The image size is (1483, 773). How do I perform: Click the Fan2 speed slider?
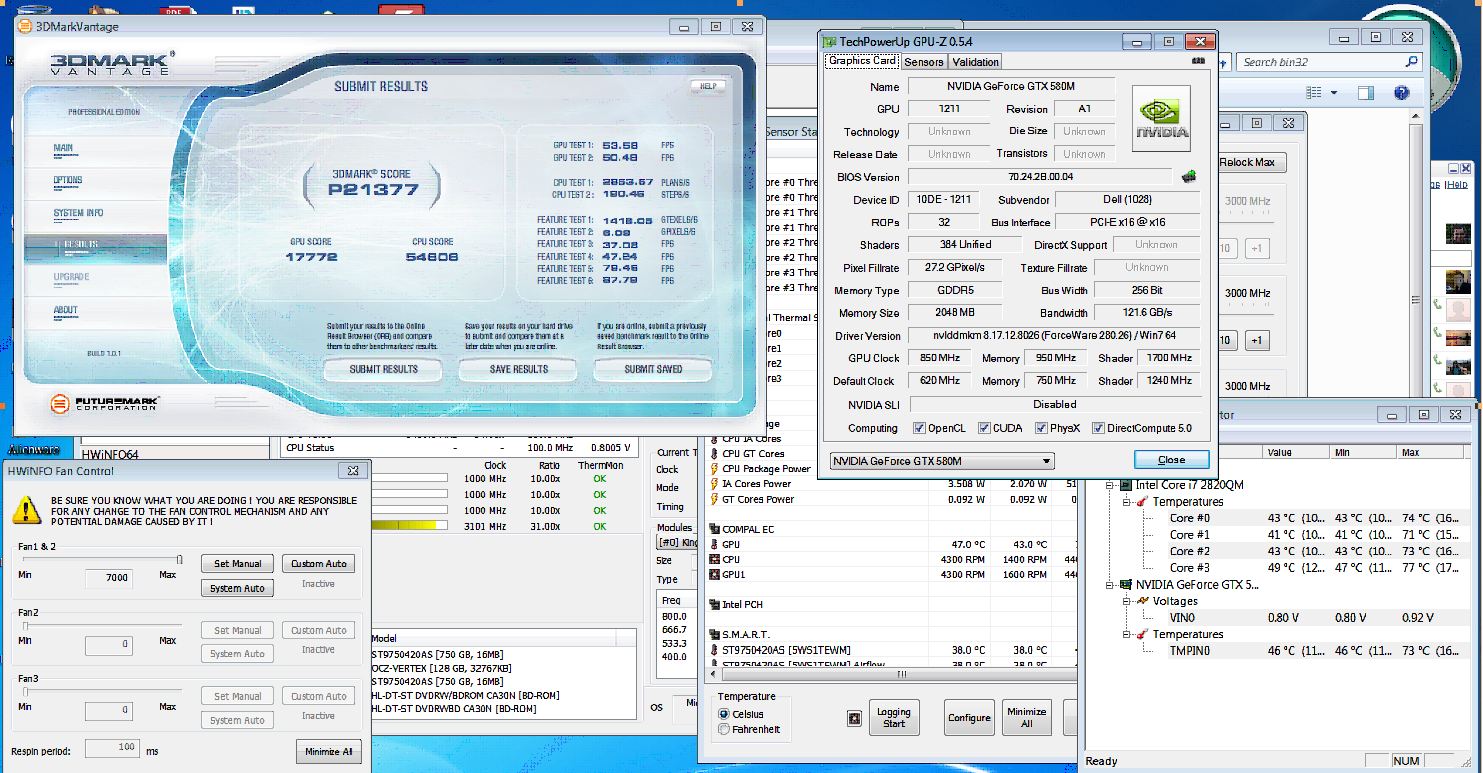tap(101, 626)
